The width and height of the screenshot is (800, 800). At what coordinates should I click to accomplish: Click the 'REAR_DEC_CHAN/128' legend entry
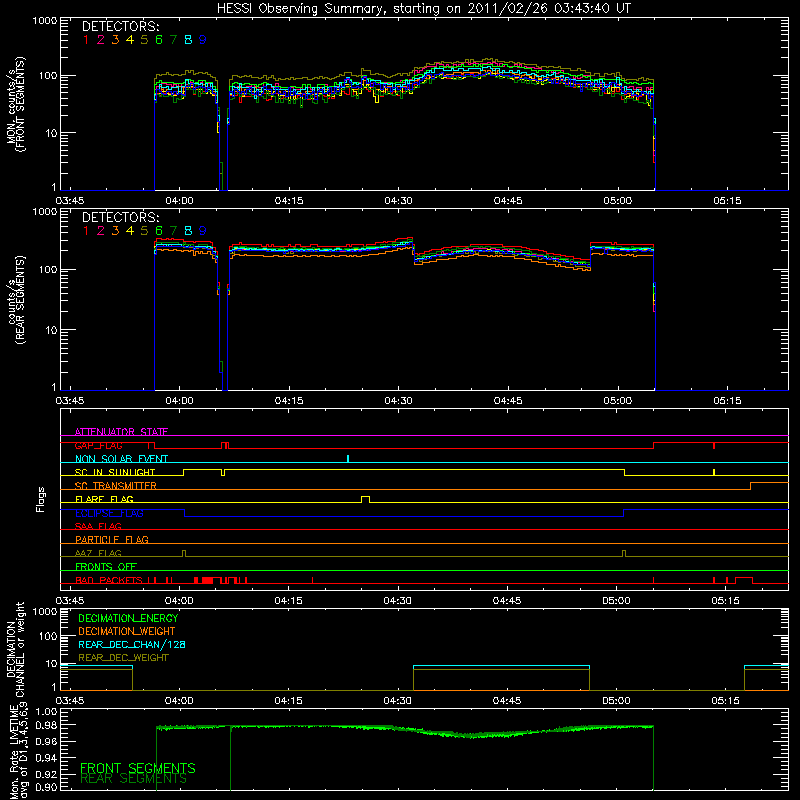[x=132, y=644]
